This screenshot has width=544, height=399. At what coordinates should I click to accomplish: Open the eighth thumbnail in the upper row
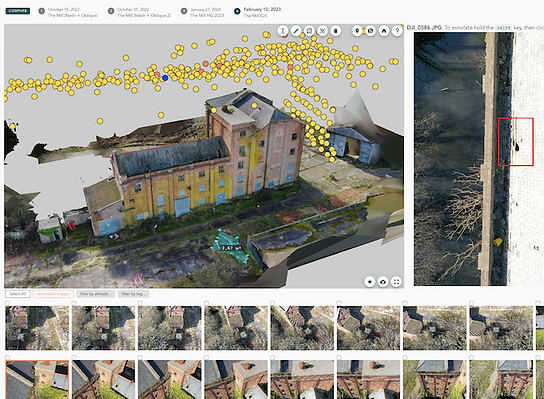coord(501,328)
